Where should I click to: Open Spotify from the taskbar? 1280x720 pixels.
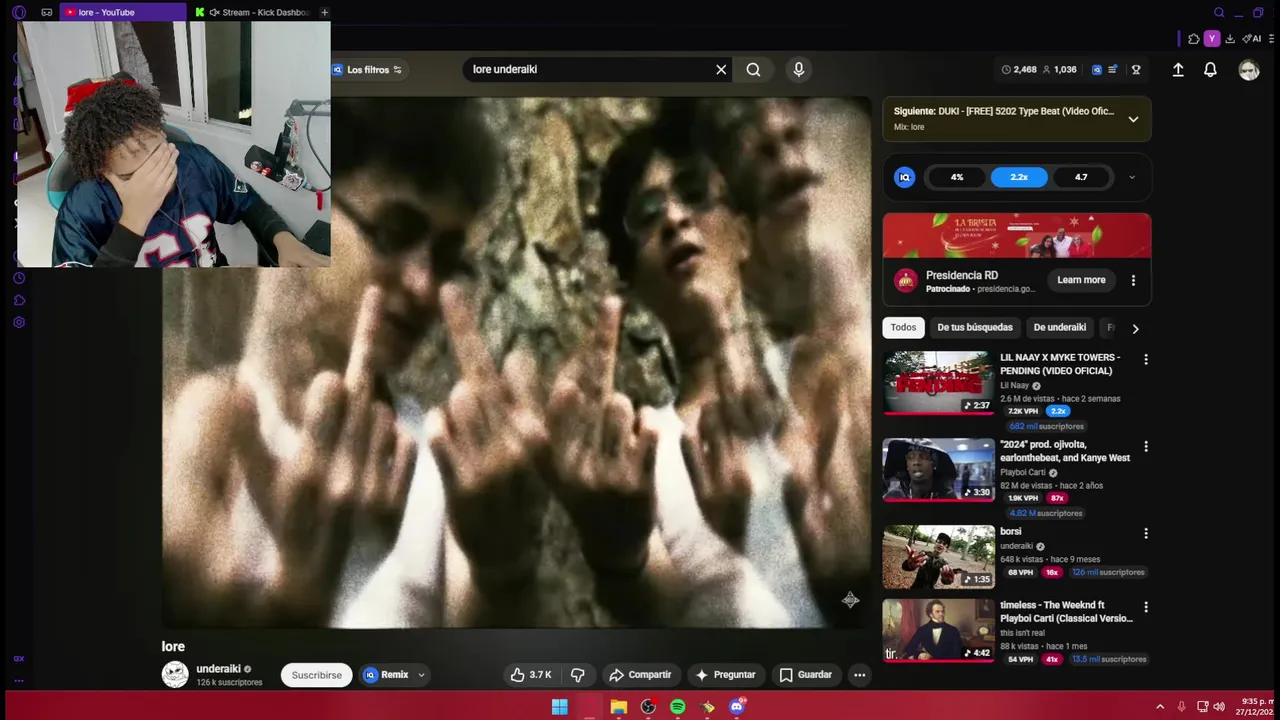click(678, 707)
